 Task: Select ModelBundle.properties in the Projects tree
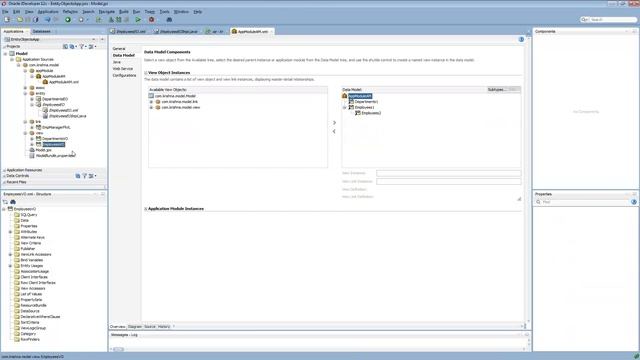coord(55,156)
